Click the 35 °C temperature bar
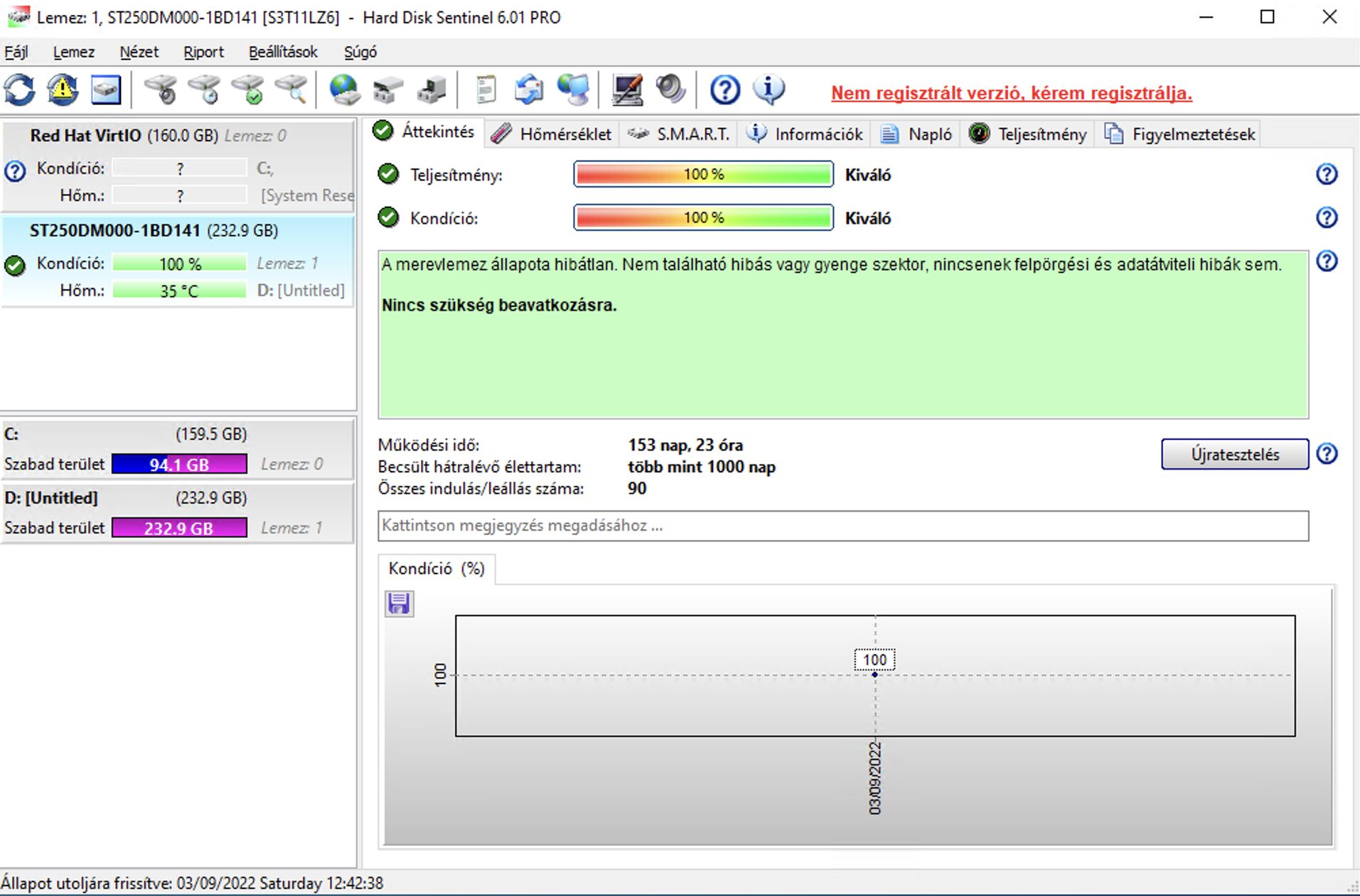This screenshot has width=1360, height=896. [179, 291]
